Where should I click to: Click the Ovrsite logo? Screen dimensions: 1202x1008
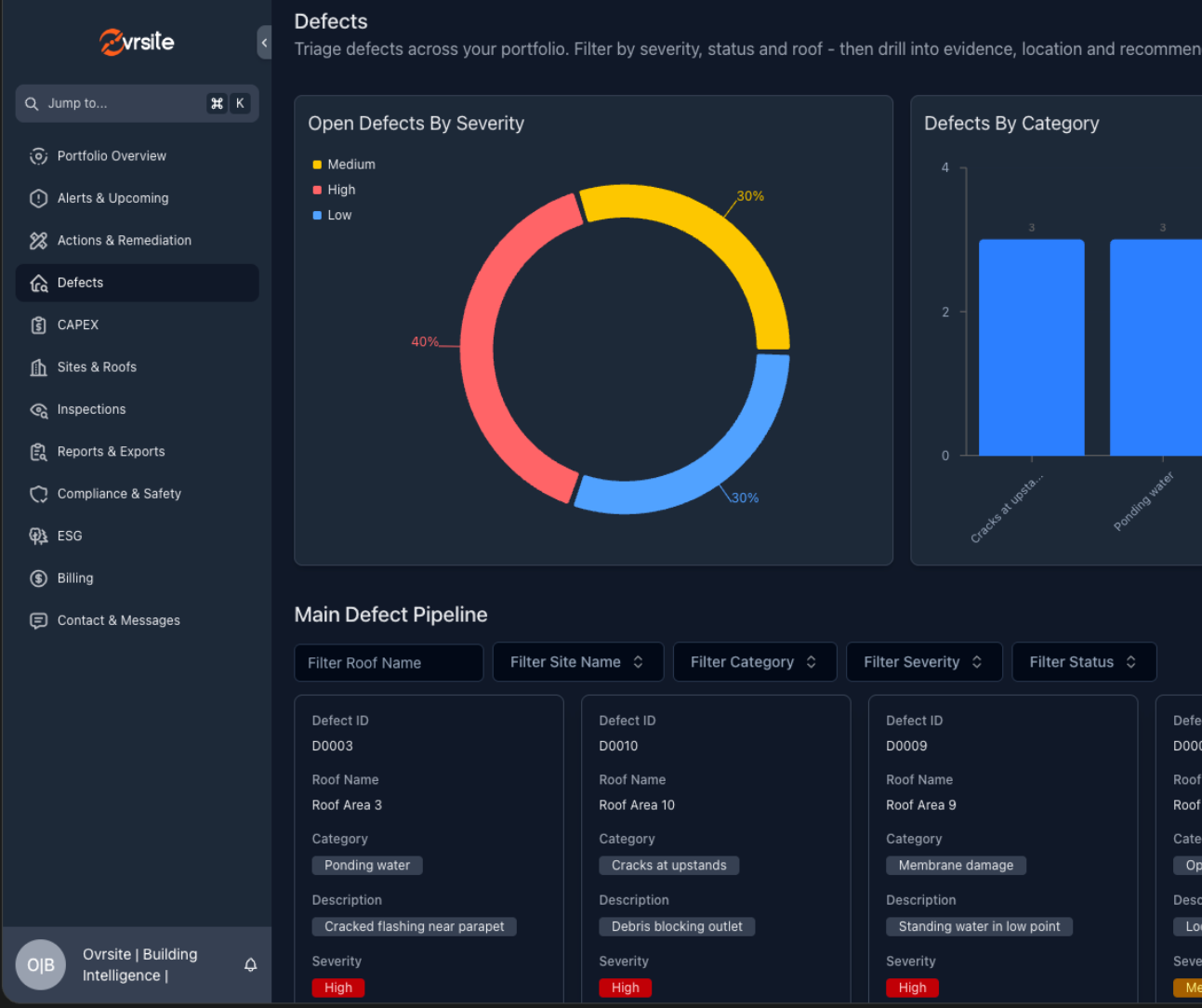(136, 42)
